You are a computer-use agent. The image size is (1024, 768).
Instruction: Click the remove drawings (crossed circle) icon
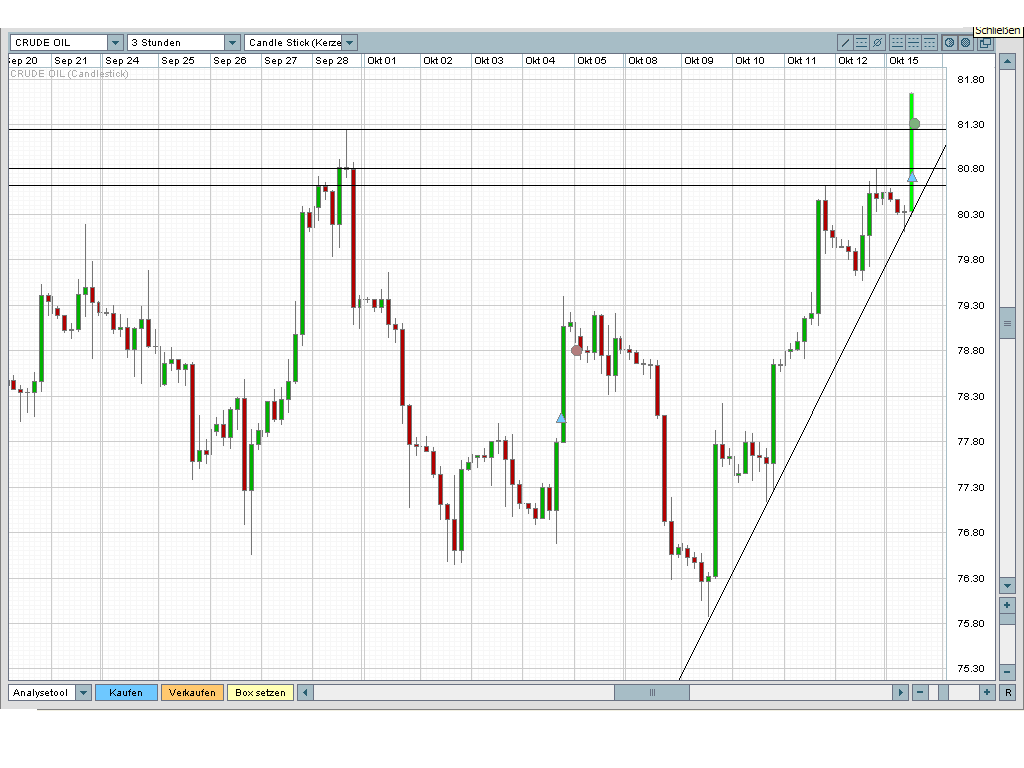click(878, 42)
